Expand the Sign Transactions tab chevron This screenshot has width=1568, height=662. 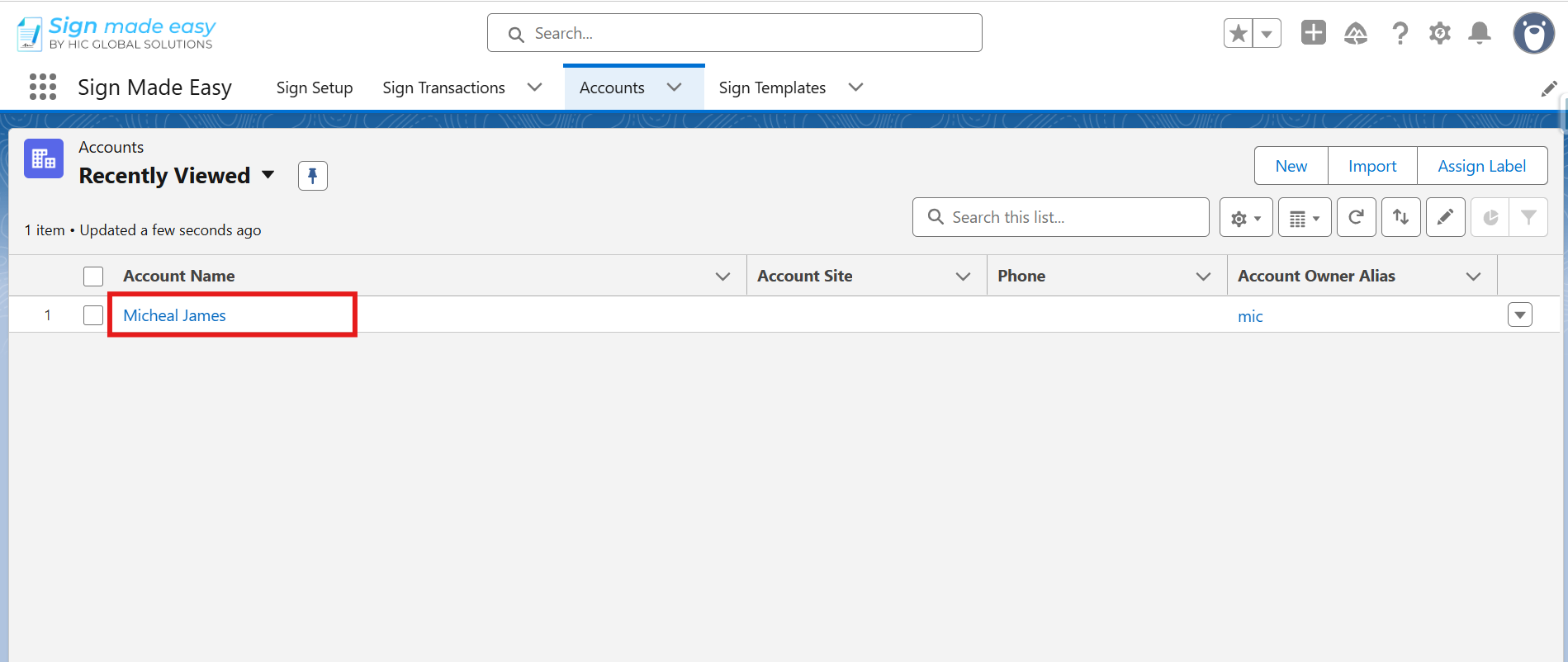(535, 87)
